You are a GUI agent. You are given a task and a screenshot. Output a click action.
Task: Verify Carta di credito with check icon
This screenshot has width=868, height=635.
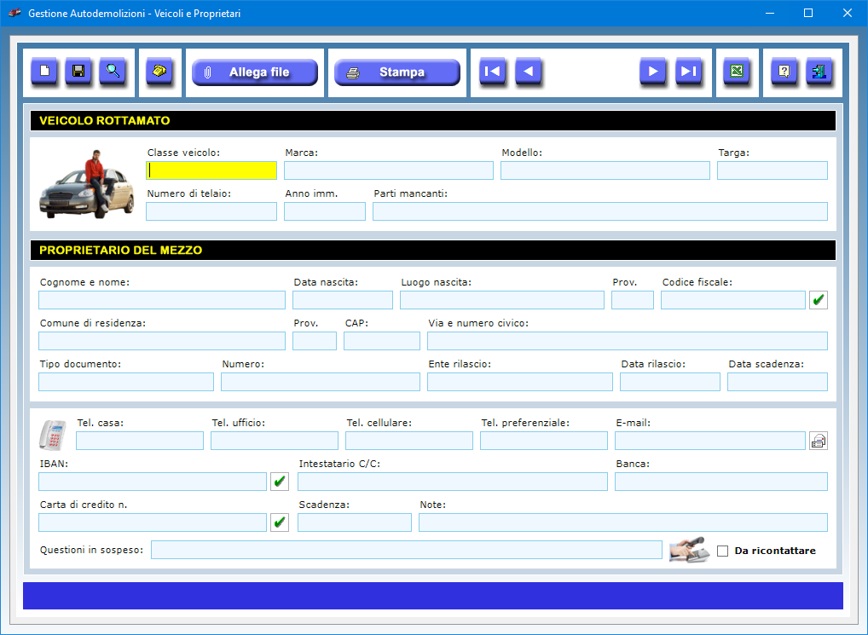coord(280,523)
